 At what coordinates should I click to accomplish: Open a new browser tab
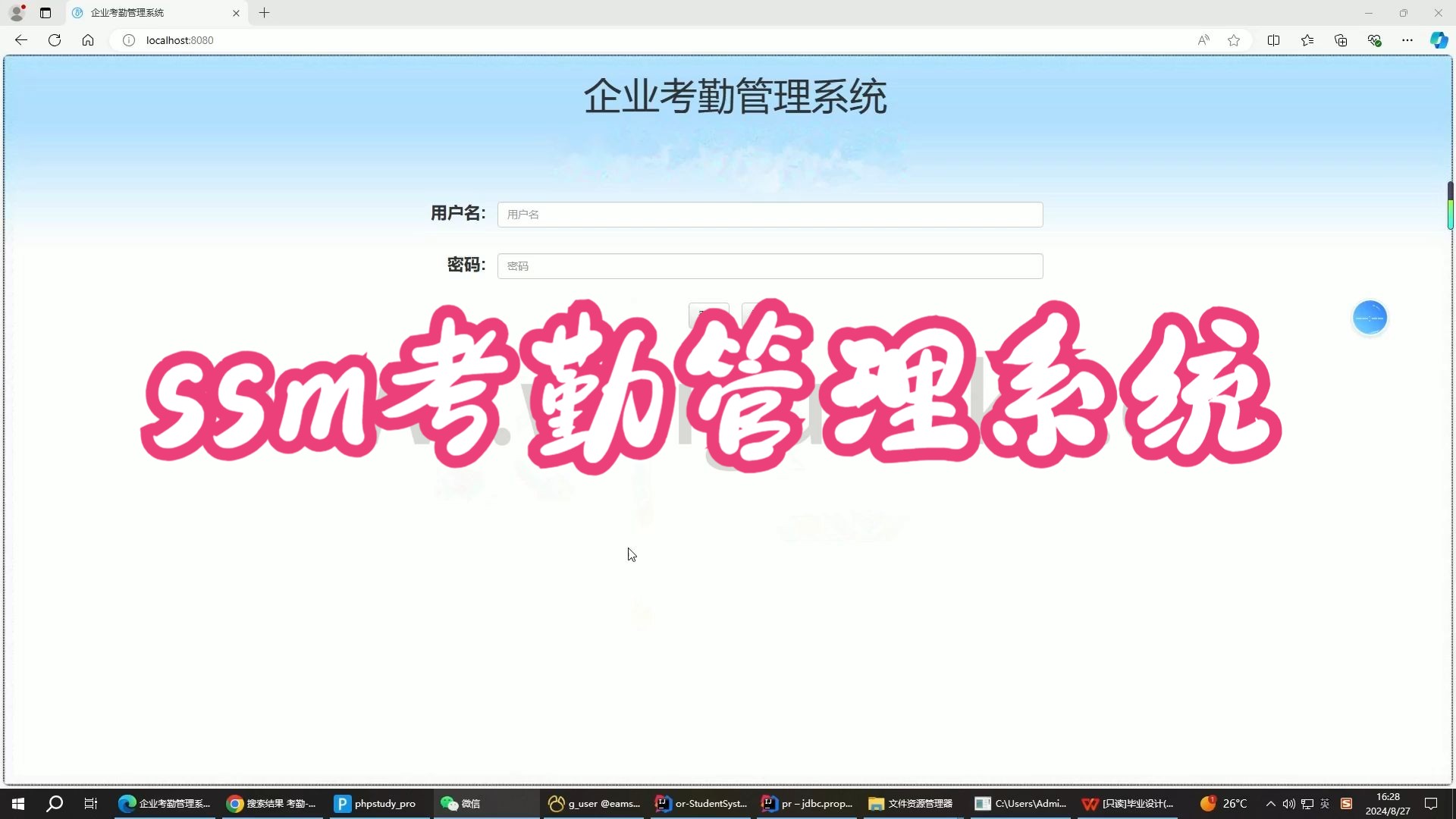pos(264,13)
